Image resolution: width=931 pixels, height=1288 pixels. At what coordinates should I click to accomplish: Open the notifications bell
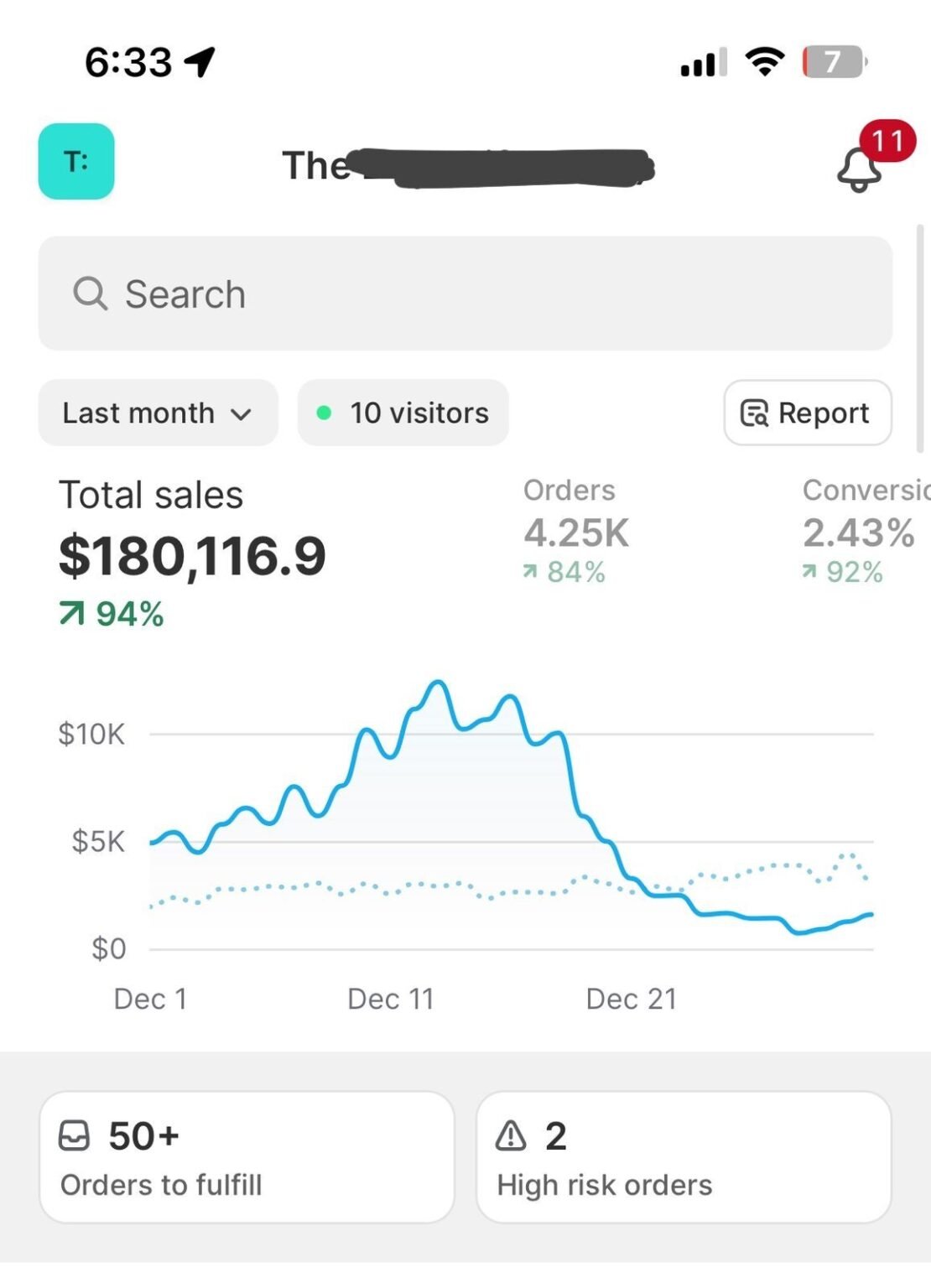(x=860, y=167)
